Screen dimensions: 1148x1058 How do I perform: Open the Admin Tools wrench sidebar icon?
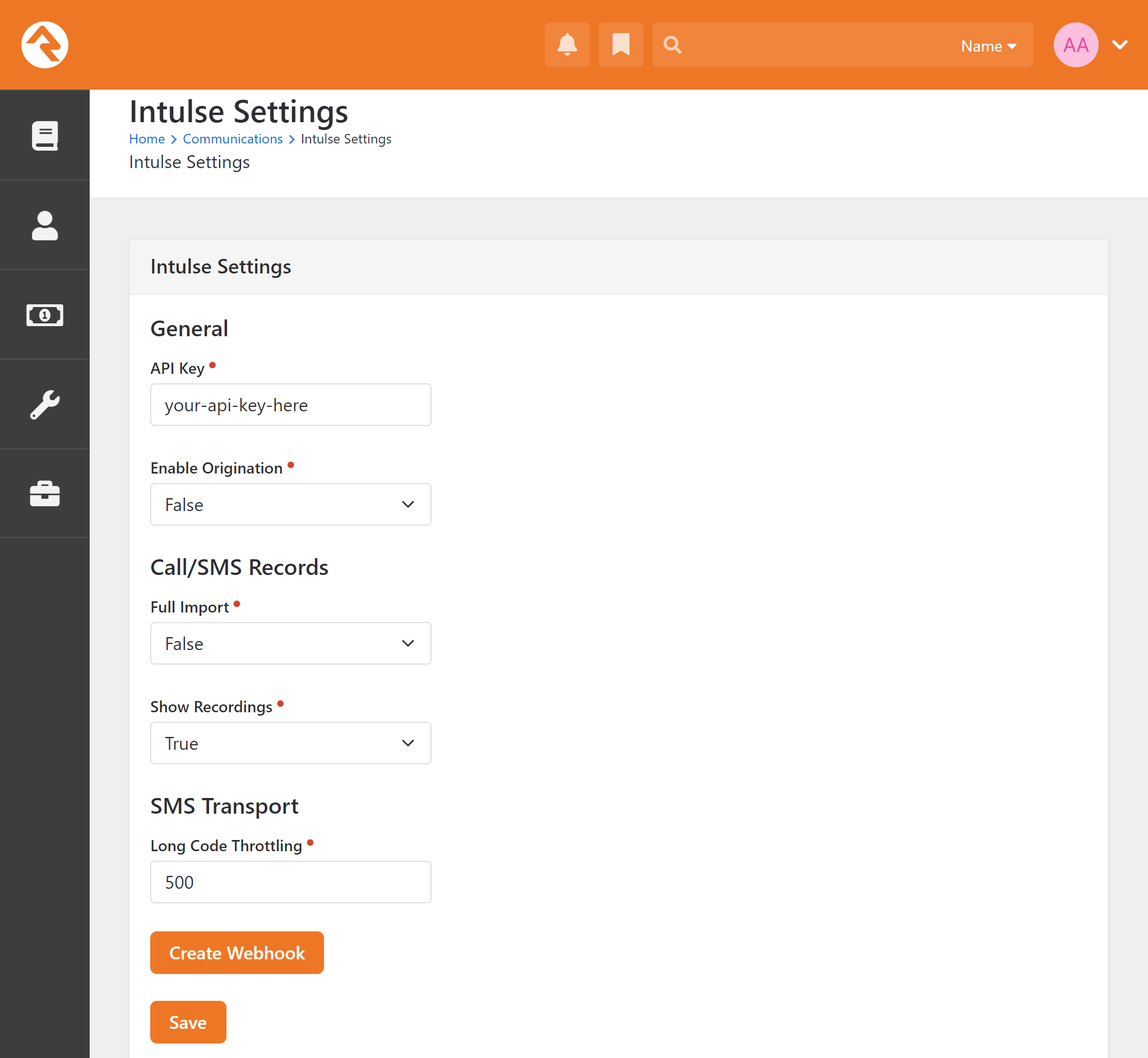(x=45, y=404)
